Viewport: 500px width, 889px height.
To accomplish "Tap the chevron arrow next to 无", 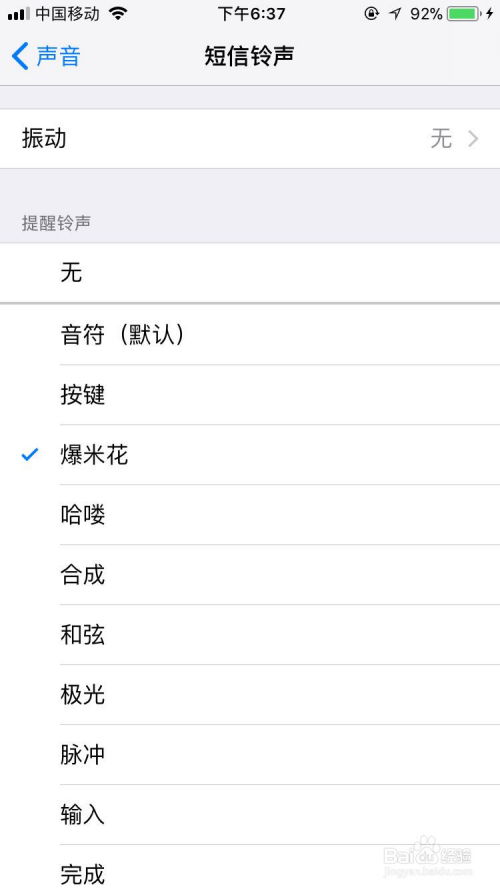I will pos(473,138).
